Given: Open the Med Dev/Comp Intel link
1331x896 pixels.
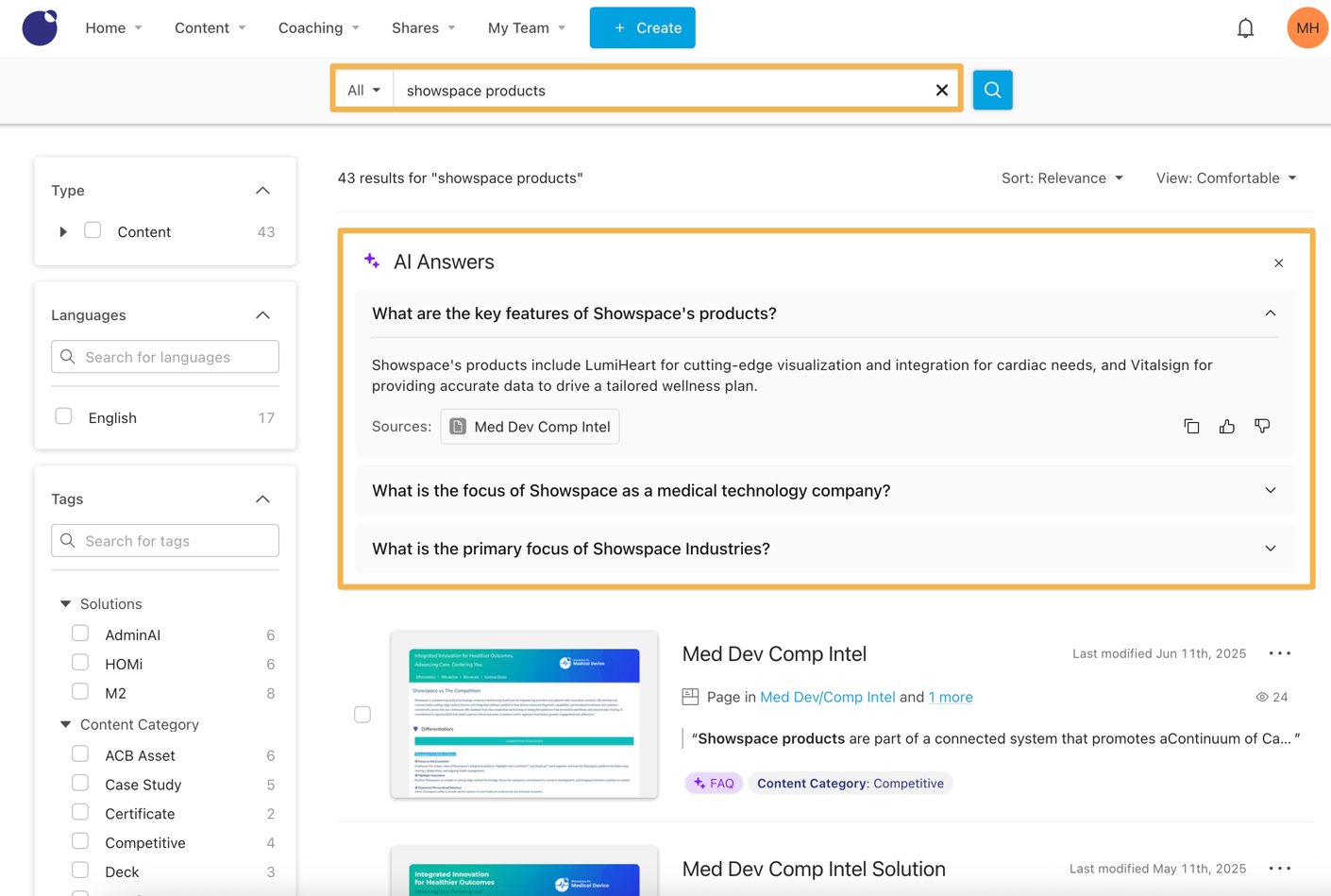Looking at the screenshot, I should [x=827, y=697].
